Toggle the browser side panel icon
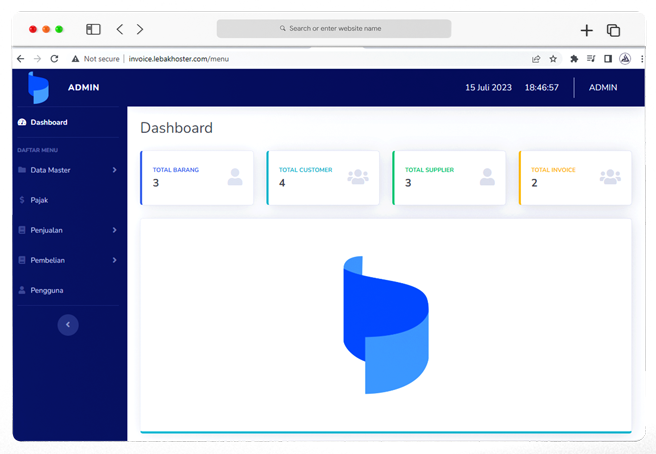The width and height of the screenshot is (656, 454). [x=608, y=59]
